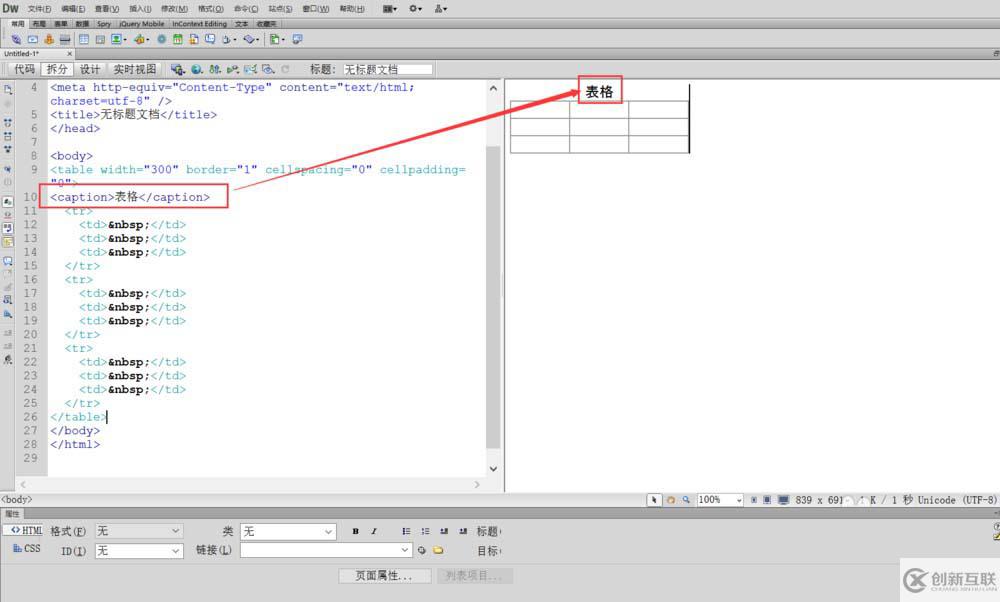
Task: Open the ID dropdown in Properties
Action: 139,550
